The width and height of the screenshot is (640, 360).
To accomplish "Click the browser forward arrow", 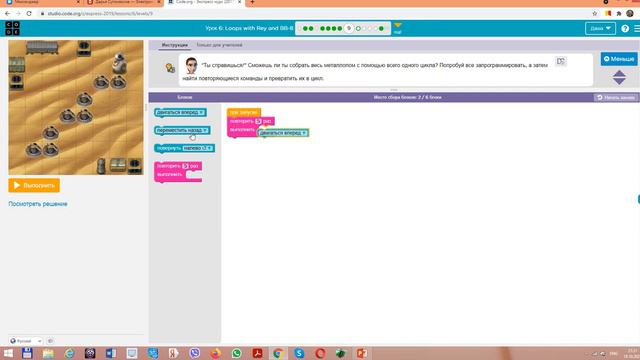I will point(18,13).
